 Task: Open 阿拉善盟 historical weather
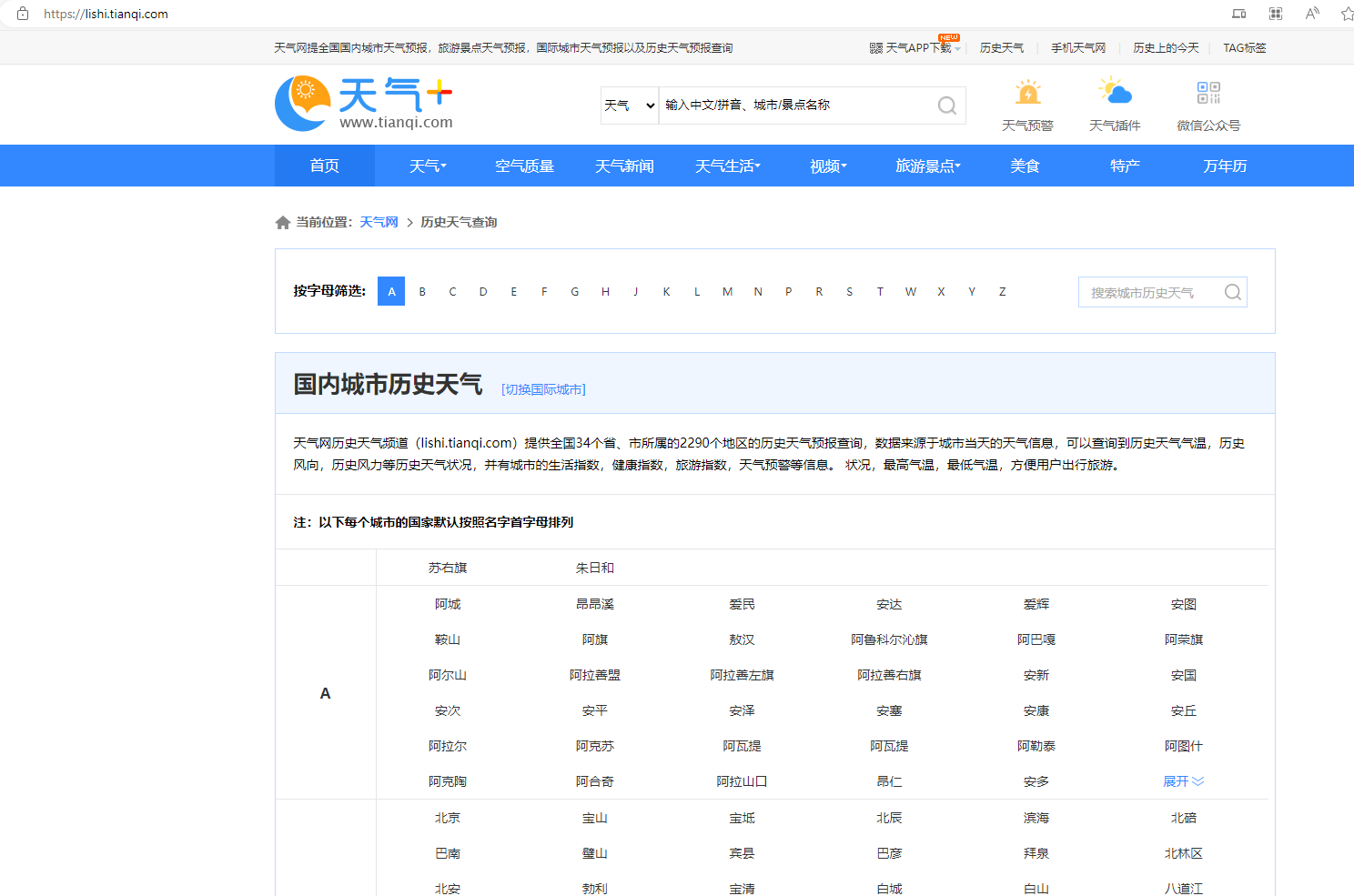click(x=595, y=675)
